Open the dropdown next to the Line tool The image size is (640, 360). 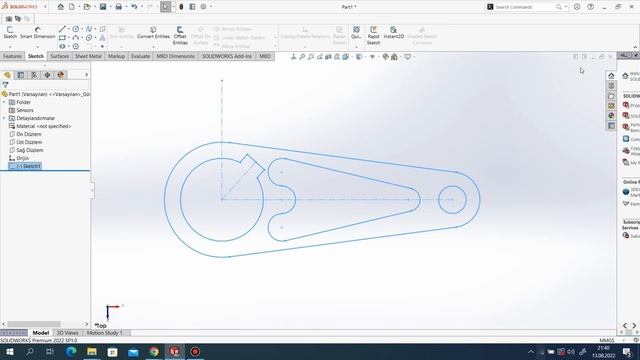tap(69, 29)
